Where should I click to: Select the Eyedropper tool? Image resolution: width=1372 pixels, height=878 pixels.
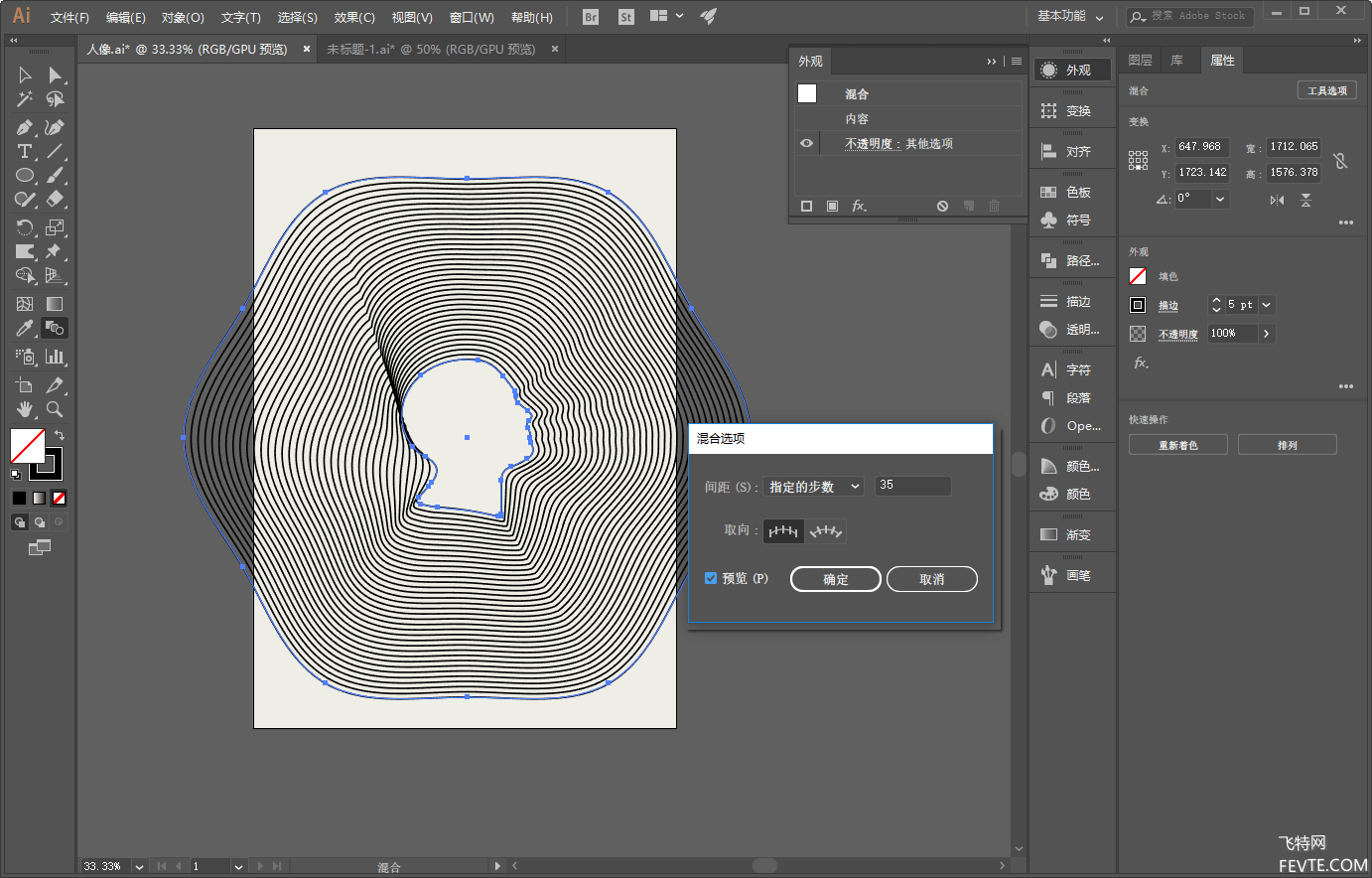(x=25, y=329)
